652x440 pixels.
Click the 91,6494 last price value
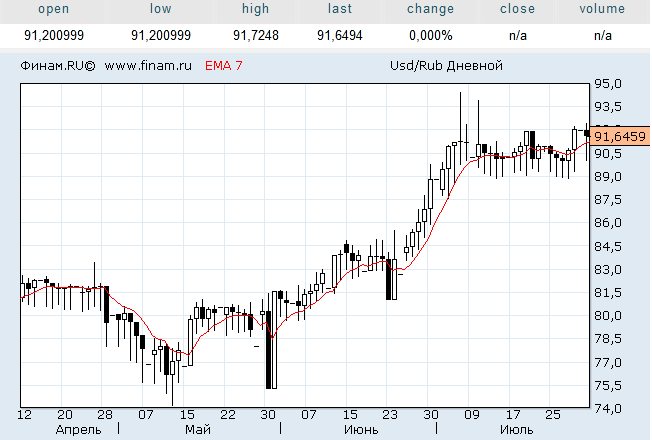point(340,34)
